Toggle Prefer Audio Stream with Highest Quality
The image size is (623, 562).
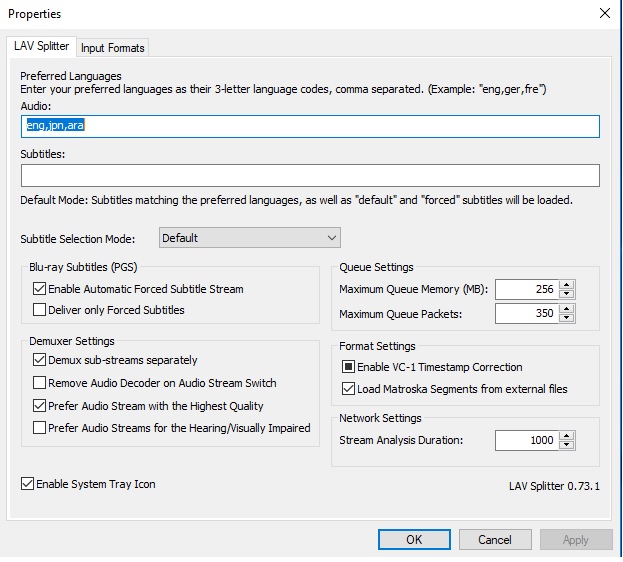click(40, 406)
